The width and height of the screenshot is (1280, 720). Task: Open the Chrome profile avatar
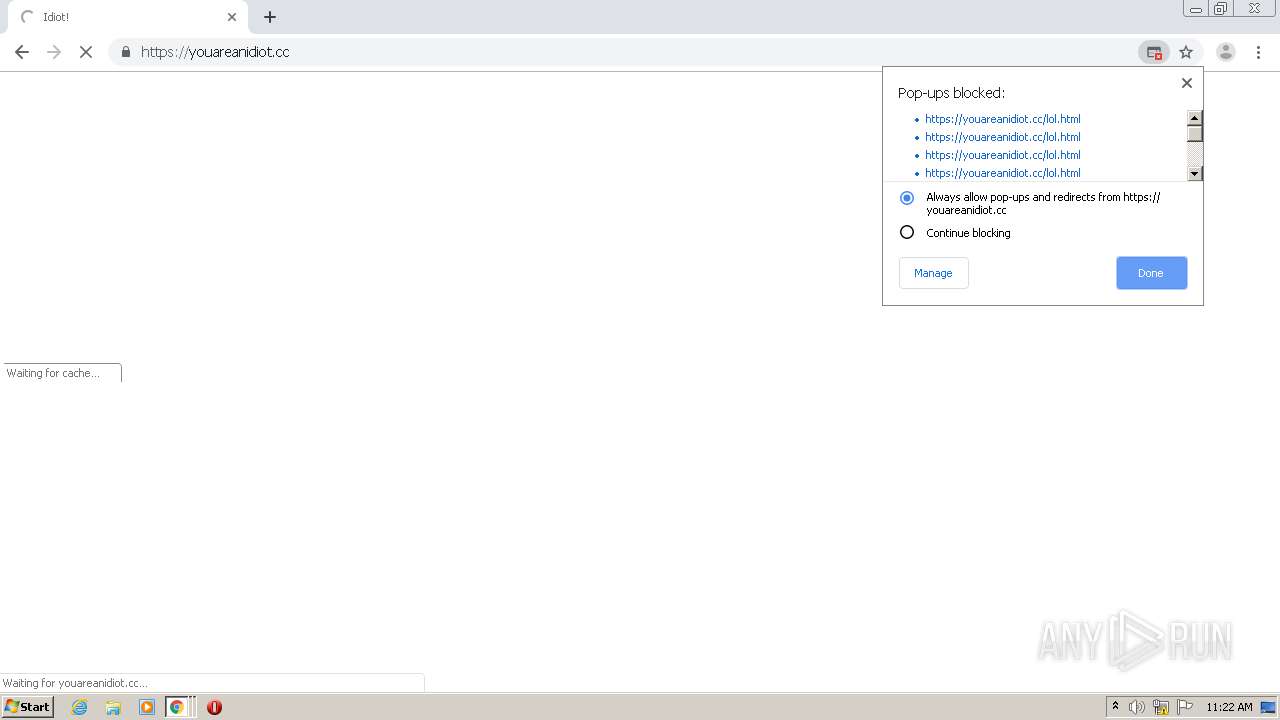point(1225,52)
